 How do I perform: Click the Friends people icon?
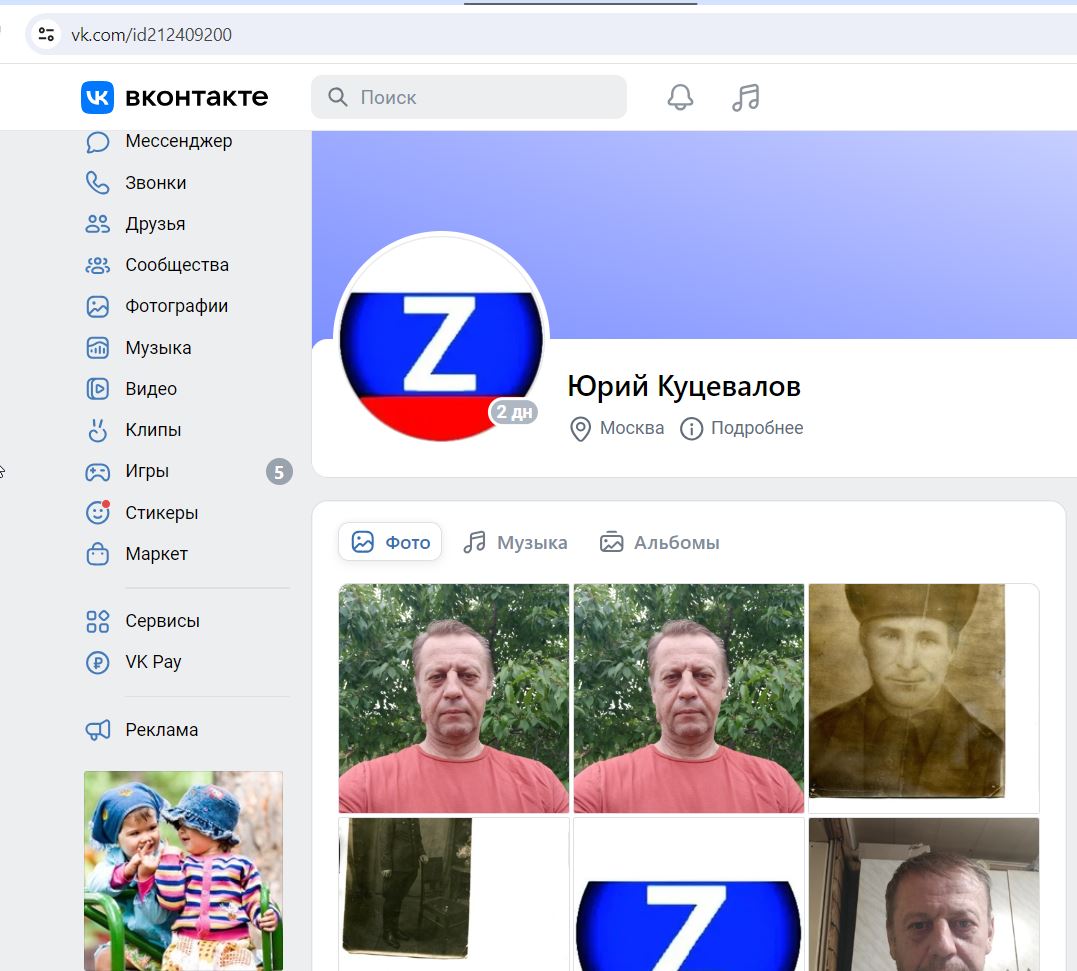[x=98, y=224]
